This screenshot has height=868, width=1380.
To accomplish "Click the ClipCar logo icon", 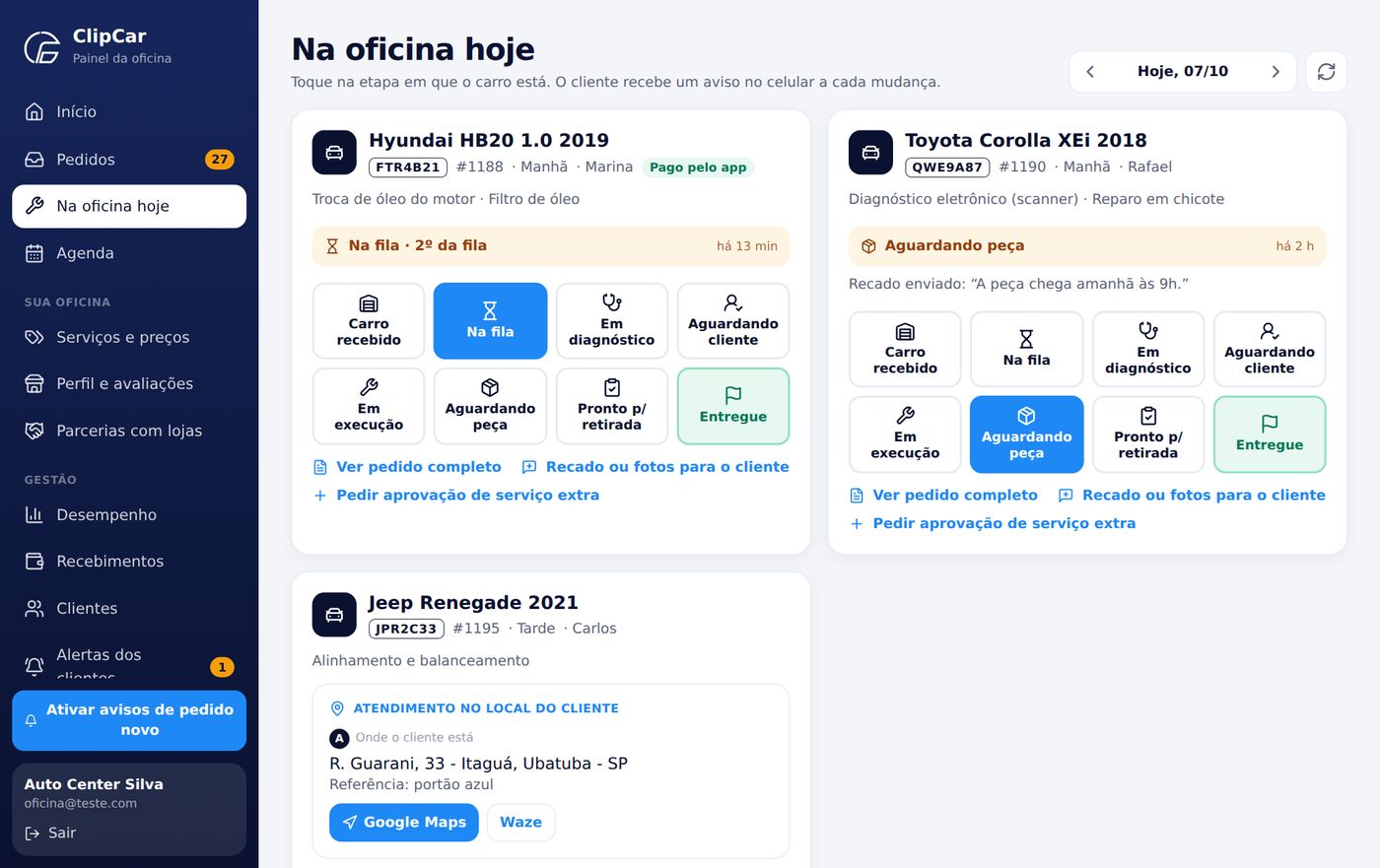I will click(x=41, y=46).
